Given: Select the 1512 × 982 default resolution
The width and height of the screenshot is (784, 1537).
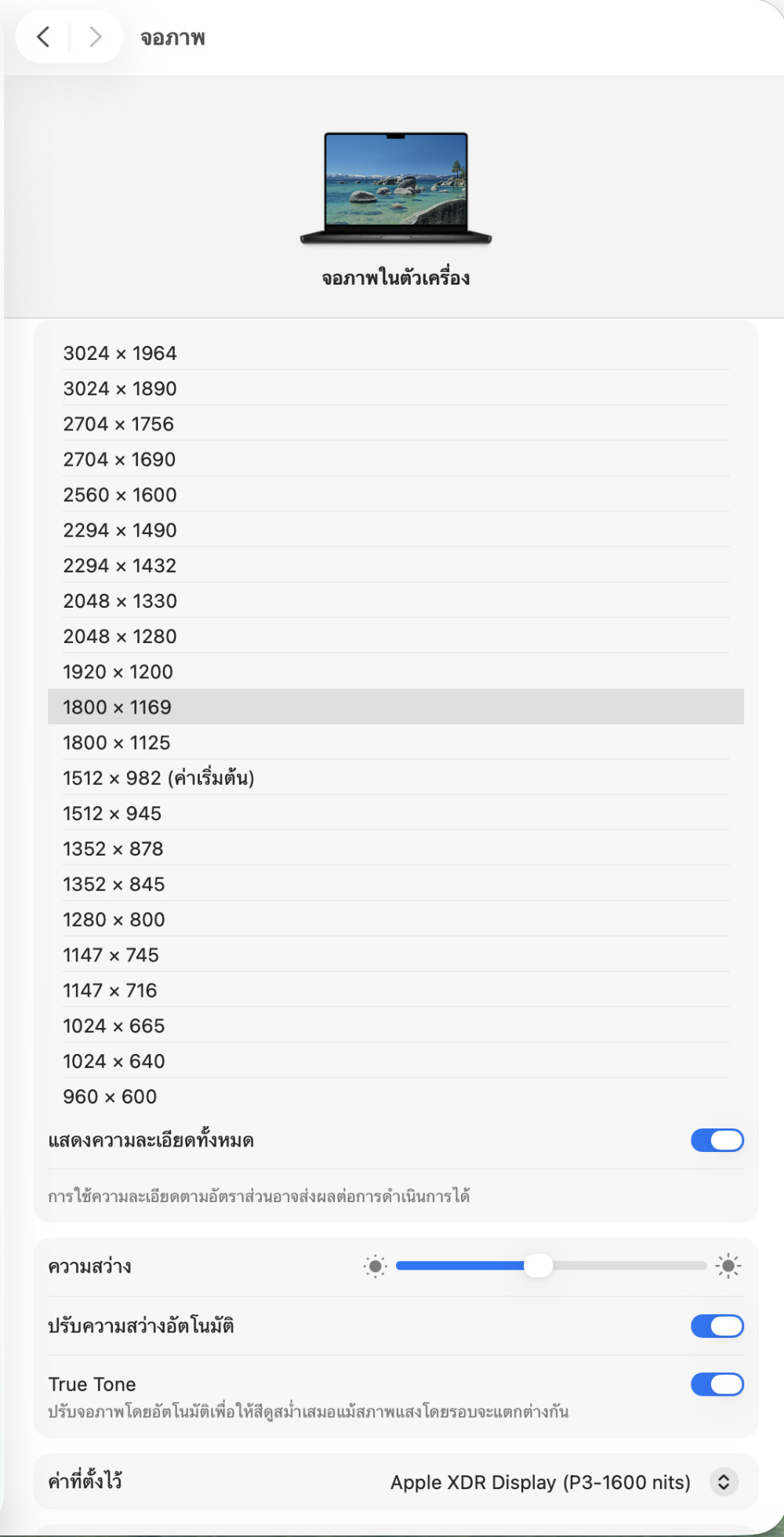Looking at the screenshot, I should point(158,778).
